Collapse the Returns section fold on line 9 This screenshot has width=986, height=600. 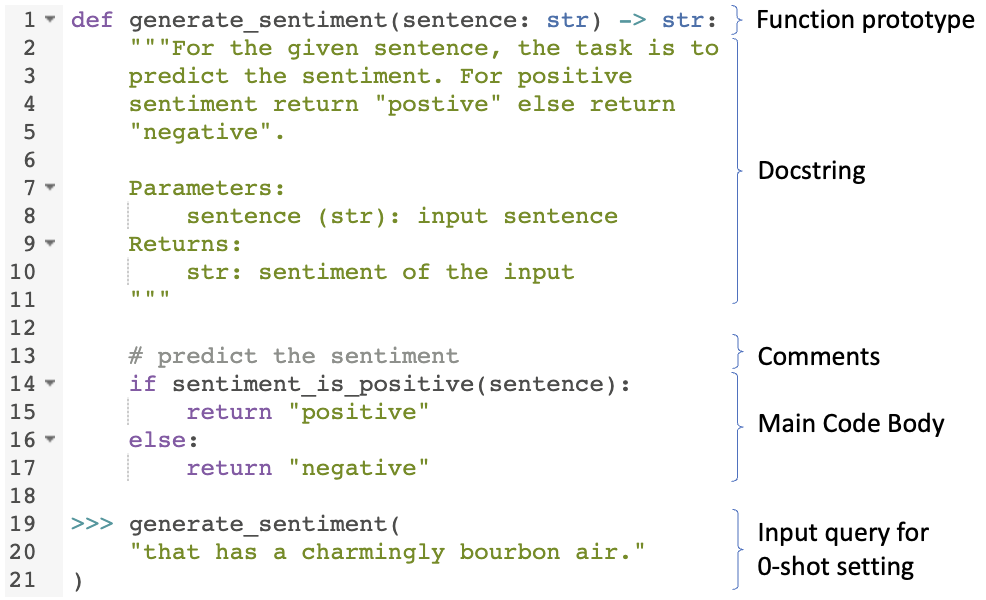pyautogui.click(x=50, y=244)
